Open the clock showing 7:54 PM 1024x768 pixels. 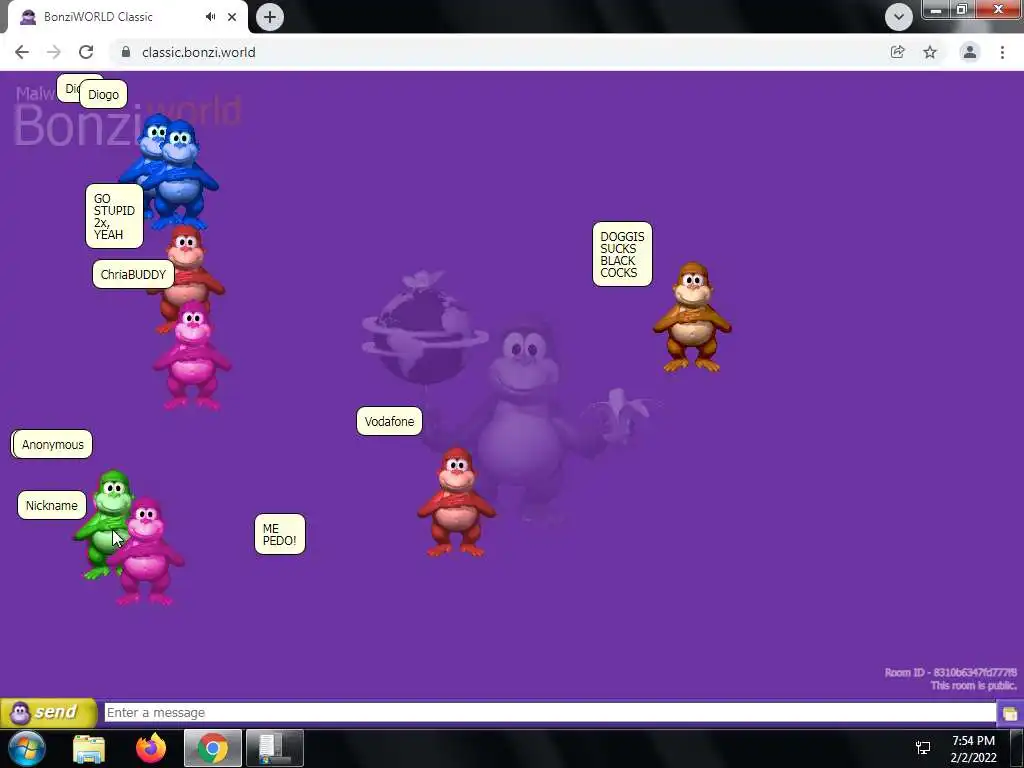click(x=973, y=748)
